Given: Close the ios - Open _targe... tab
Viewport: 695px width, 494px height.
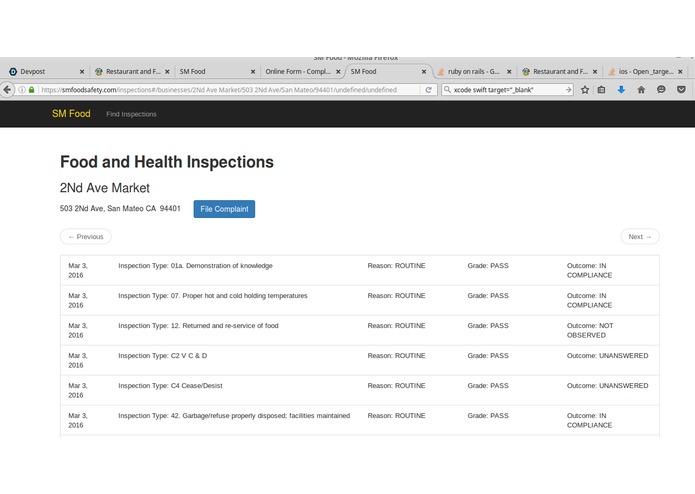Looking at the screenshot, I should coord(680,72).
